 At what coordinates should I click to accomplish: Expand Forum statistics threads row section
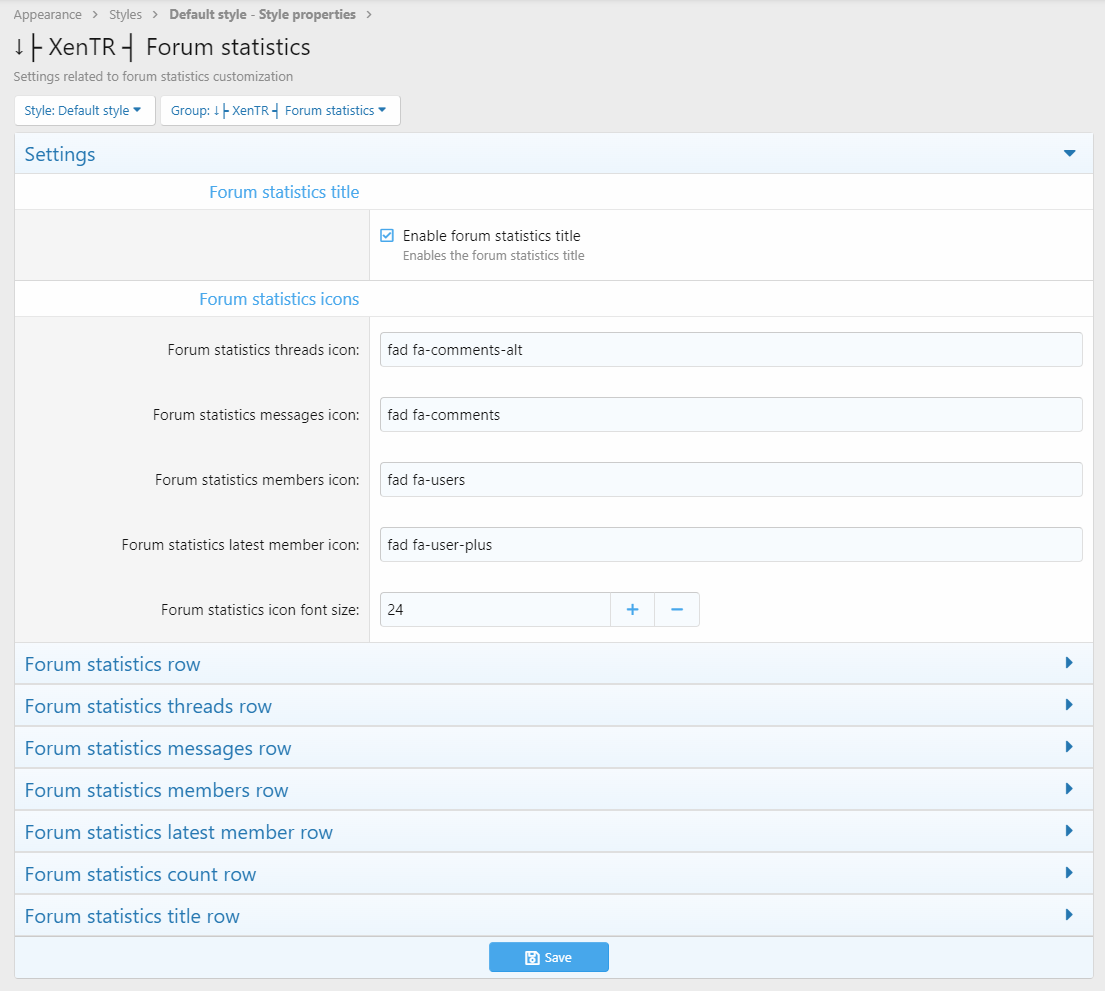pos(1069,705)
